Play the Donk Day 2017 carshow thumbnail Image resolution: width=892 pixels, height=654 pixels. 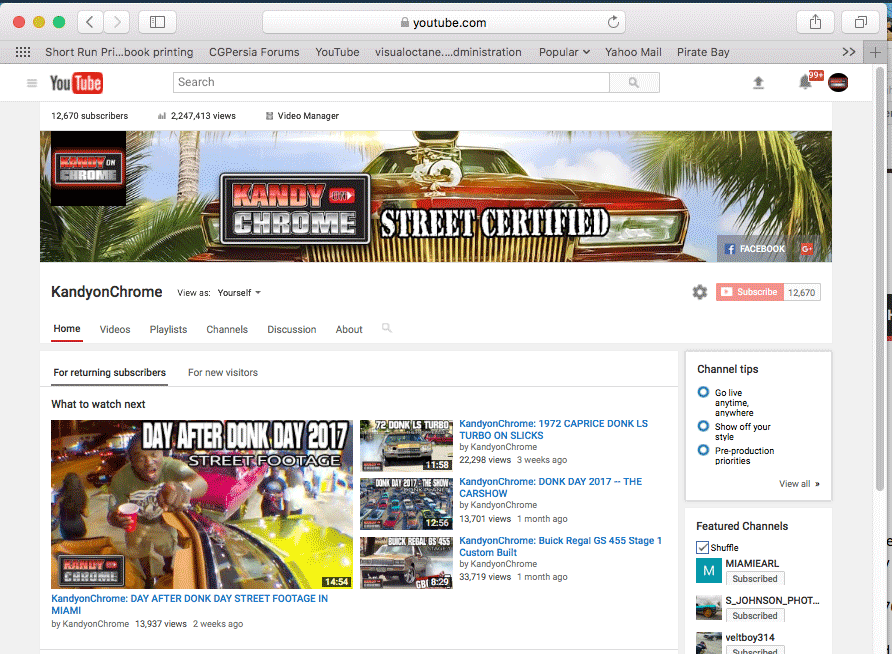tap(406, 504)
